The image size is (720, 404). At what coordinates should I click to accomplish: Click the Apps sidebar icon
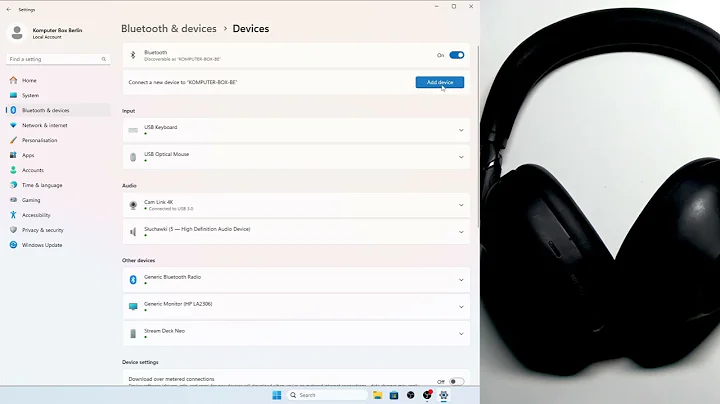click(13, 155)
